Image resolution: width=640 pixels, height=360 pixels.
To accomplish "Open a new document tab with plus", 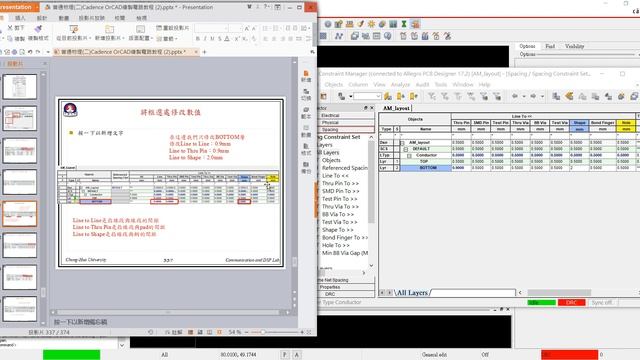I will tap(204, 52).
